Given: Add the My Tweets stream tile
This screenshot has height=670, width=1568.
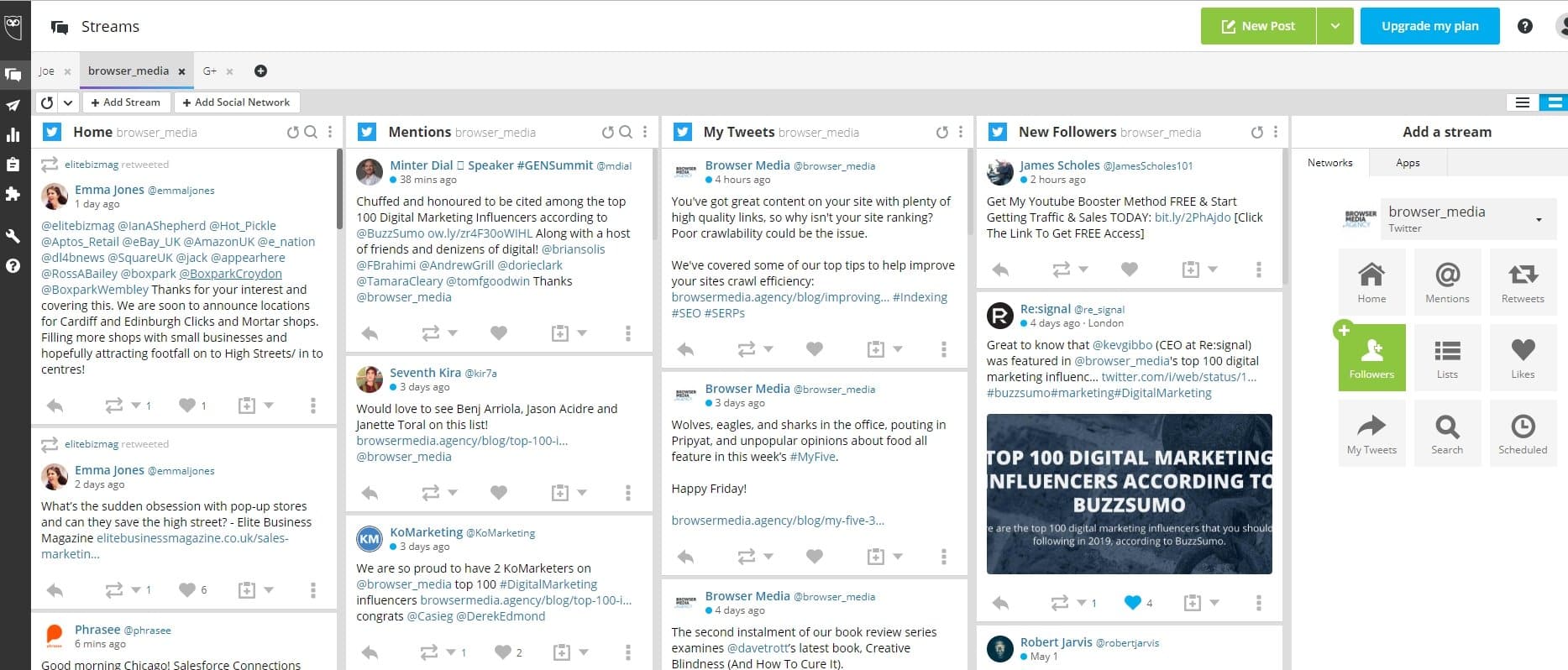Looking at the screenshot, I should coord(1371,433).
